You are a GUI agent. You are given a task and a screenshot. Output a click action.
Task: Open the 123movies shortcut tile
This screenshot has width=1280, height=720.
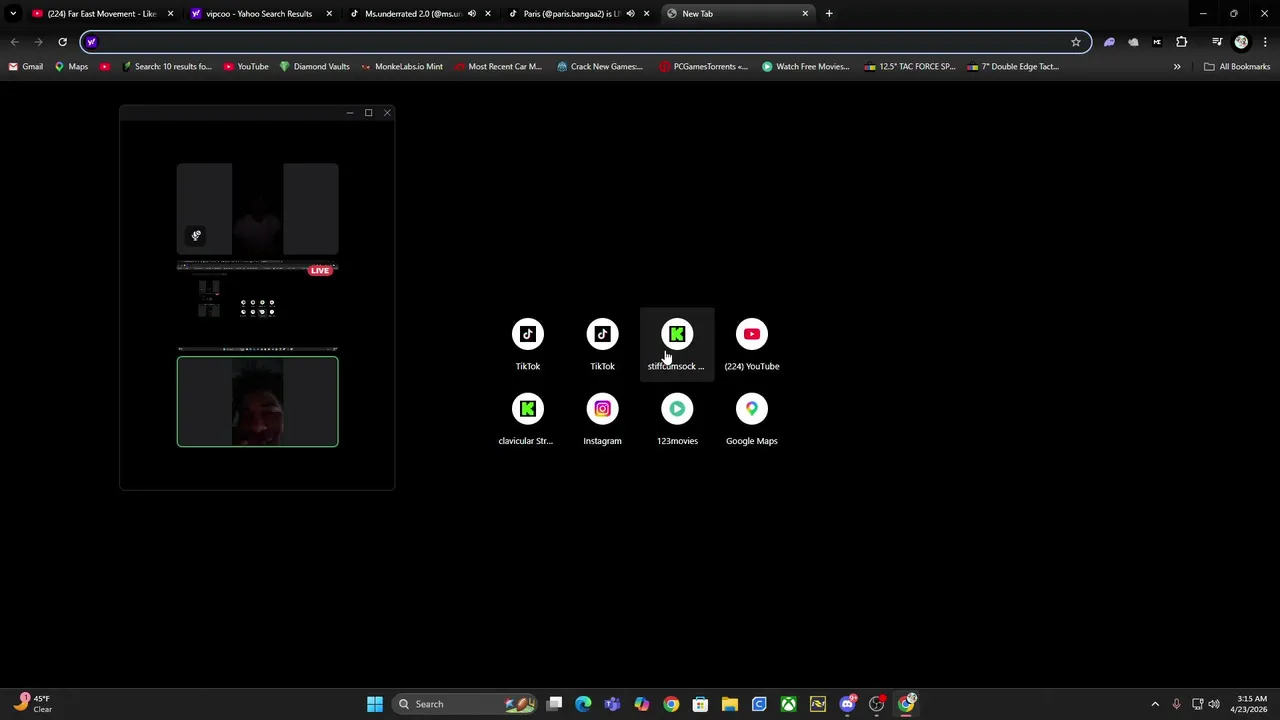[677, 419]
